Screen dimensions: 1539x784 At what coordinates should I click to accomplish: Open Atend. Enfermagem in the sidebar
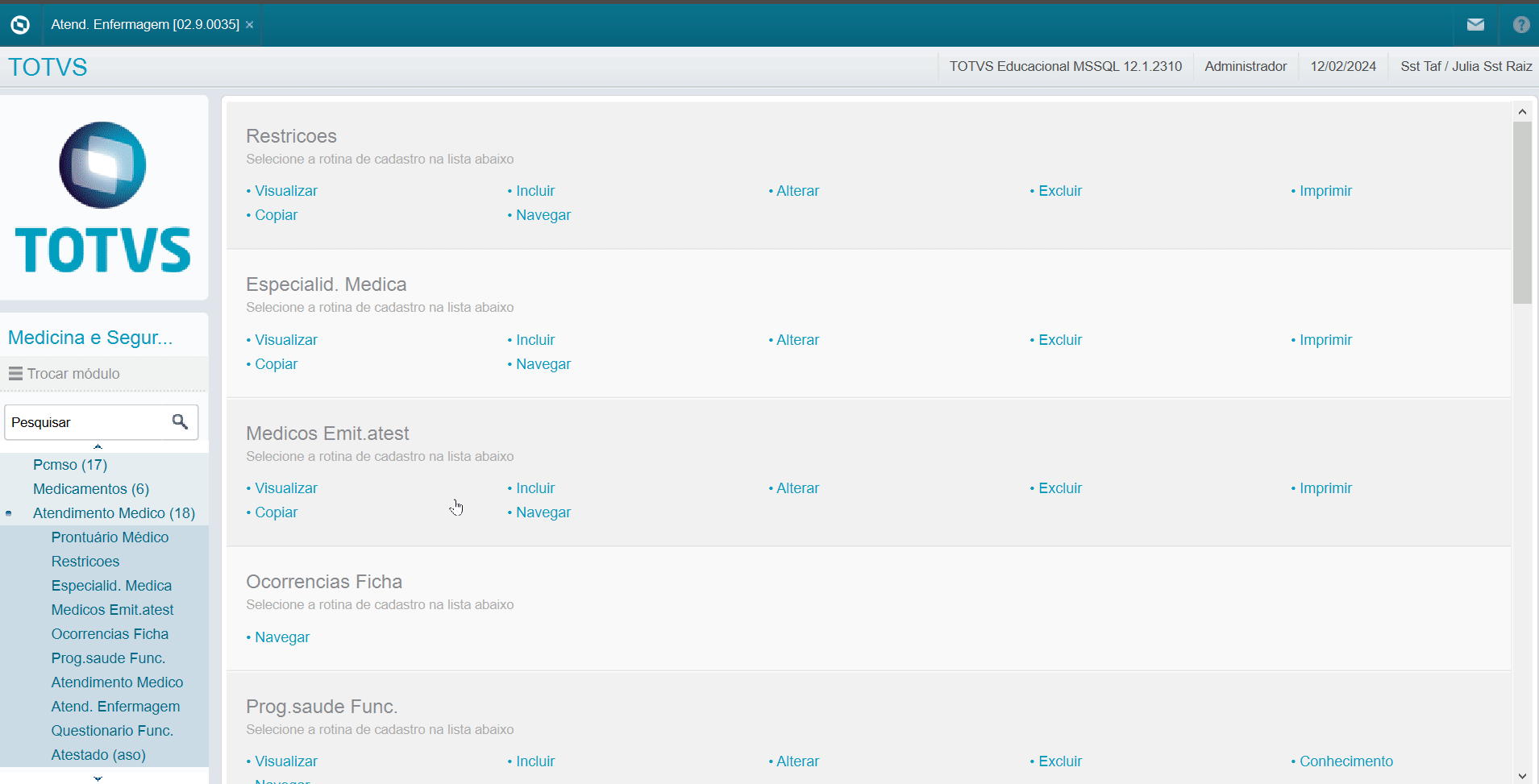pos(115,707)
